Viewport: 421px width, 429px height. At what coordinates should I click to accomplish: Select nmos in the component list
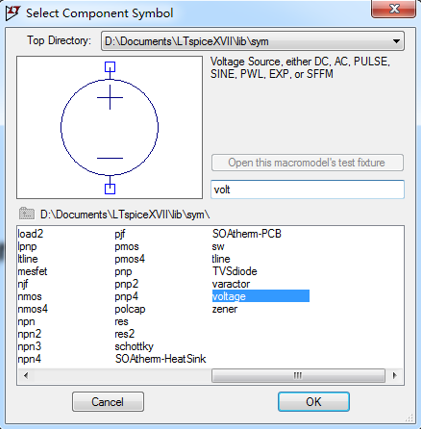tap(30, 296)
